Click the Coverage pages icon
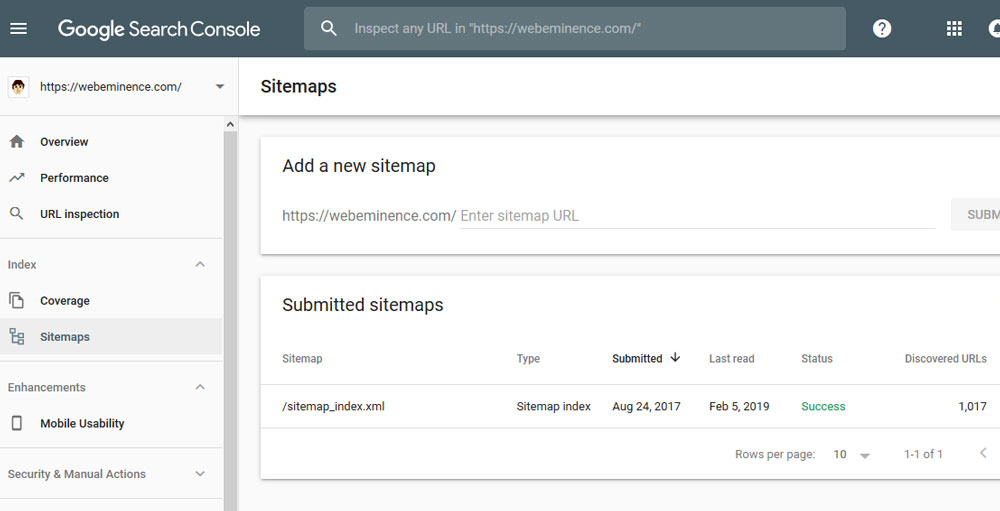Screen dimensions: 1000x511 (x=17, y=300)
